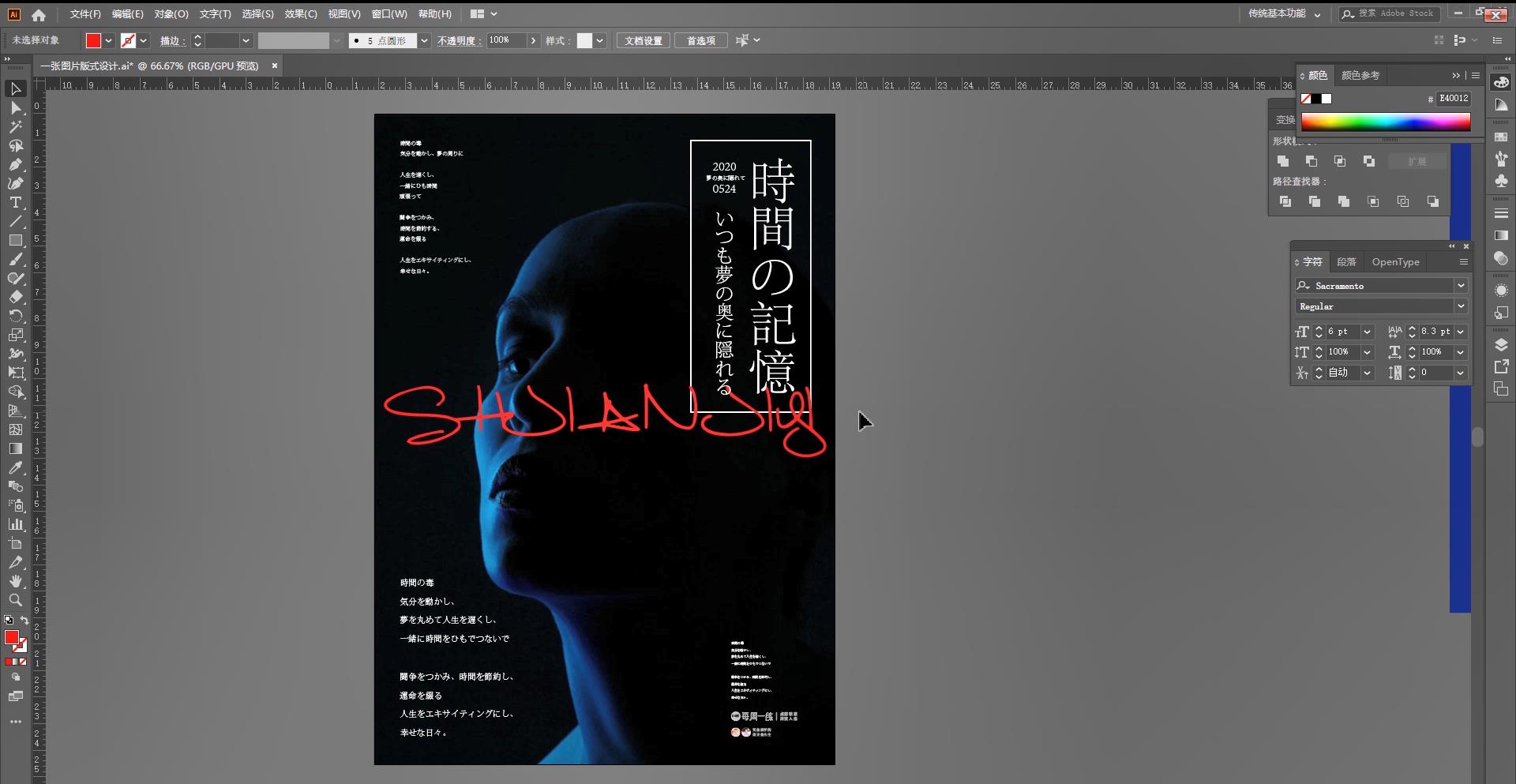Click the Unite shape mode icon

1283,161
